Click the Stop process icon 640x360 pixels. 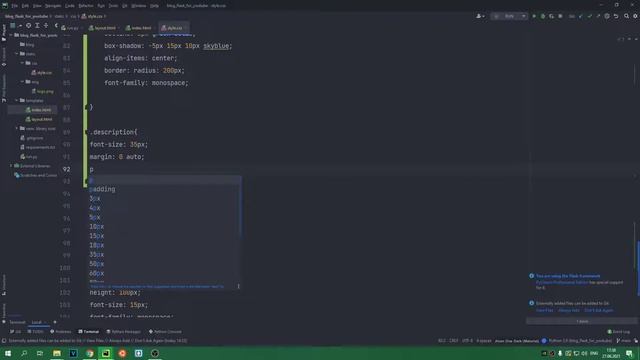[560, 16]
